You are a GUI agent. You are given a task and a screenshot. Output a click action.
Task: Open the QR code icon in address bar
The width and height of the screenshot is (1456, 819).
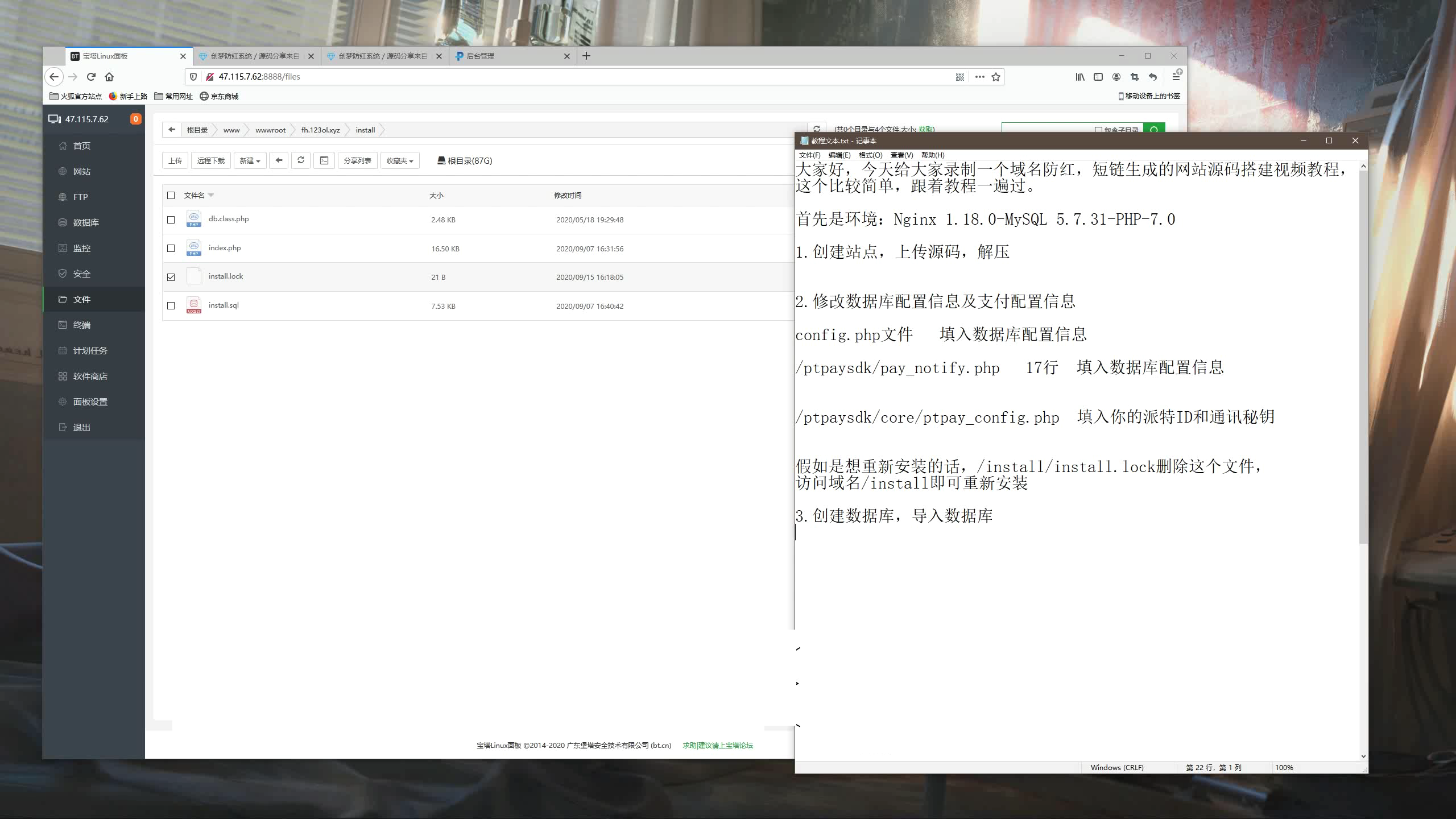tap(960, 77)
